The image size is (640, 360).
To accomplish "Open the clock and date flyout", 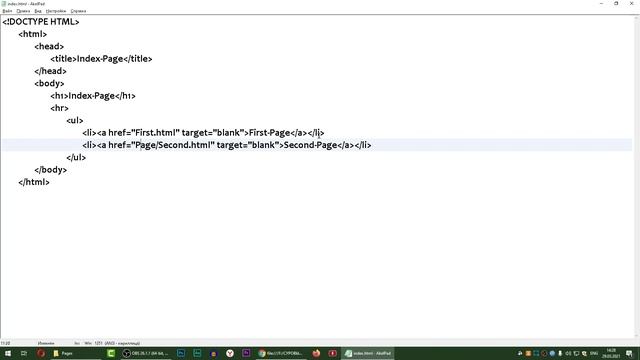I will click(611, 353).
